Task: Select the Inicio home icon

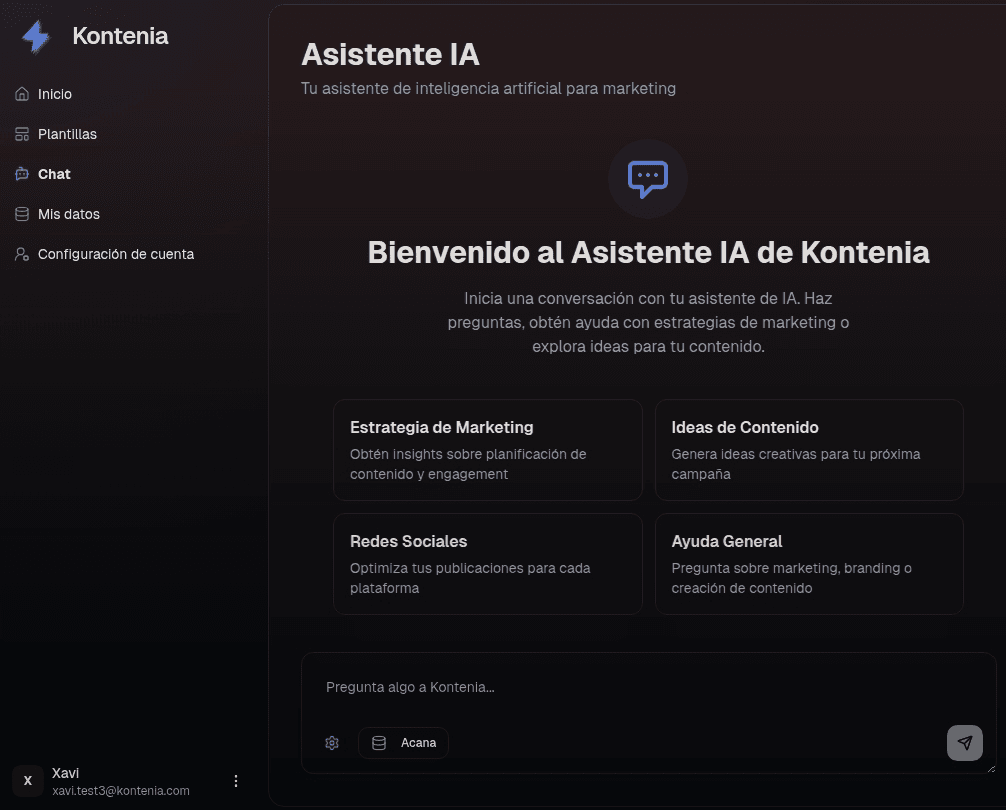Action: [x=20, y=93]
